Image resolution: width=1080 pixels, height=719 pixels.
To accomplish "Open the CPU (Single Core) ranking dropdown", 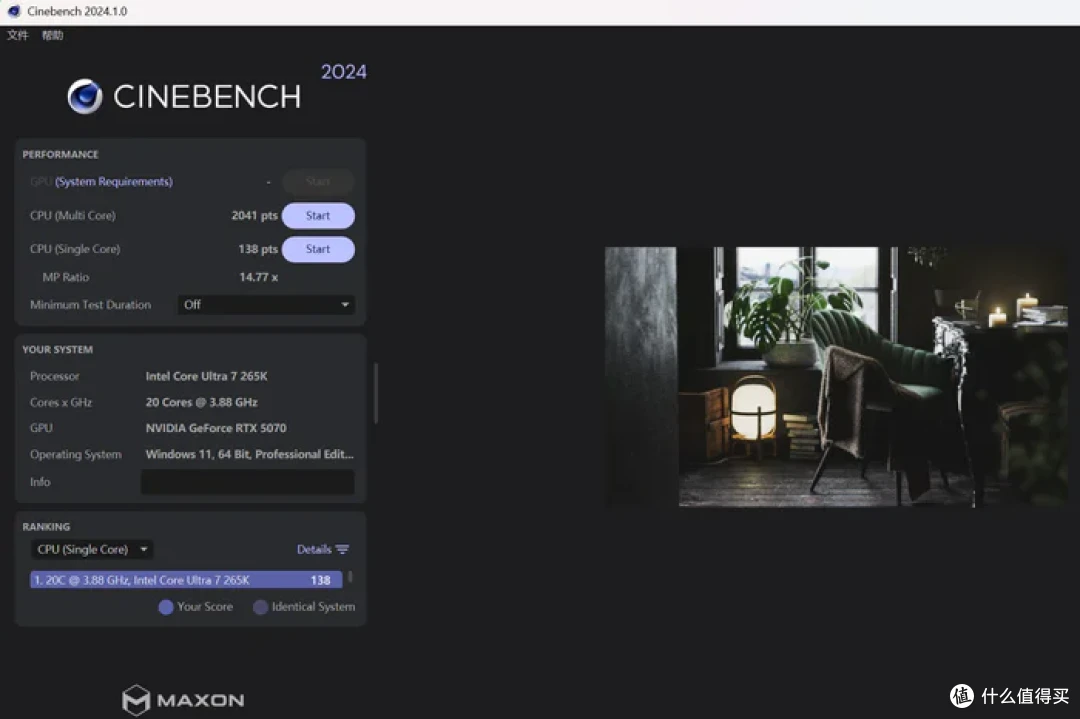I will [92, 550].
